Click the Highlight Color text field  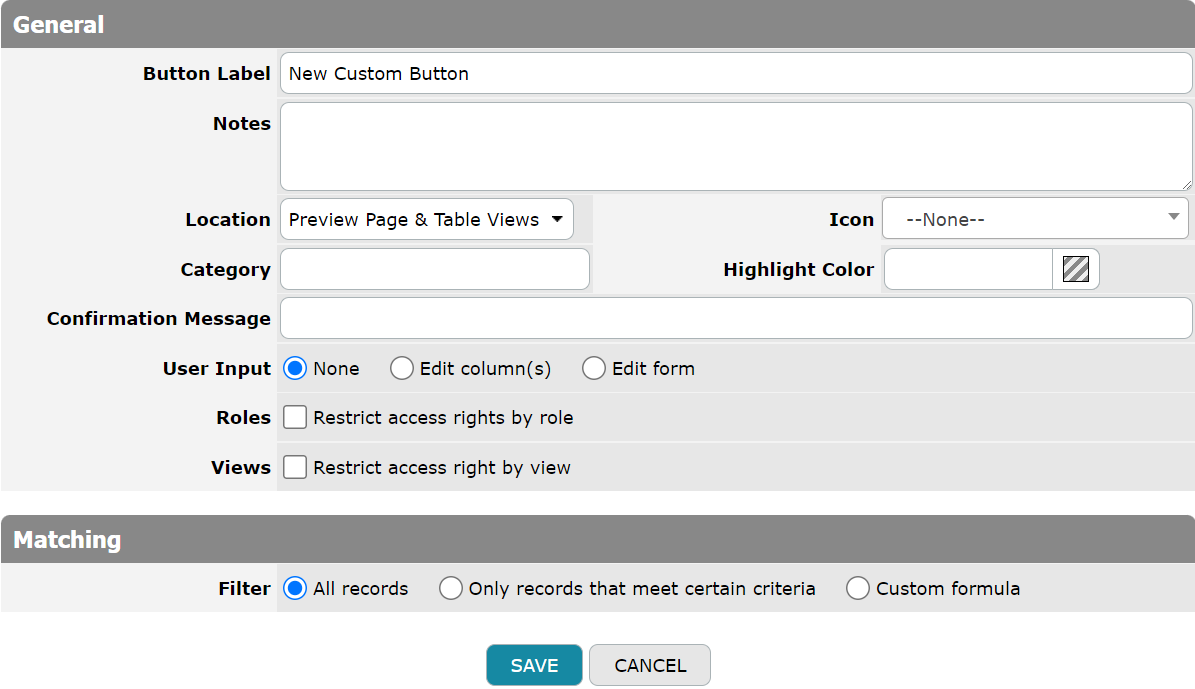point(967,270)
